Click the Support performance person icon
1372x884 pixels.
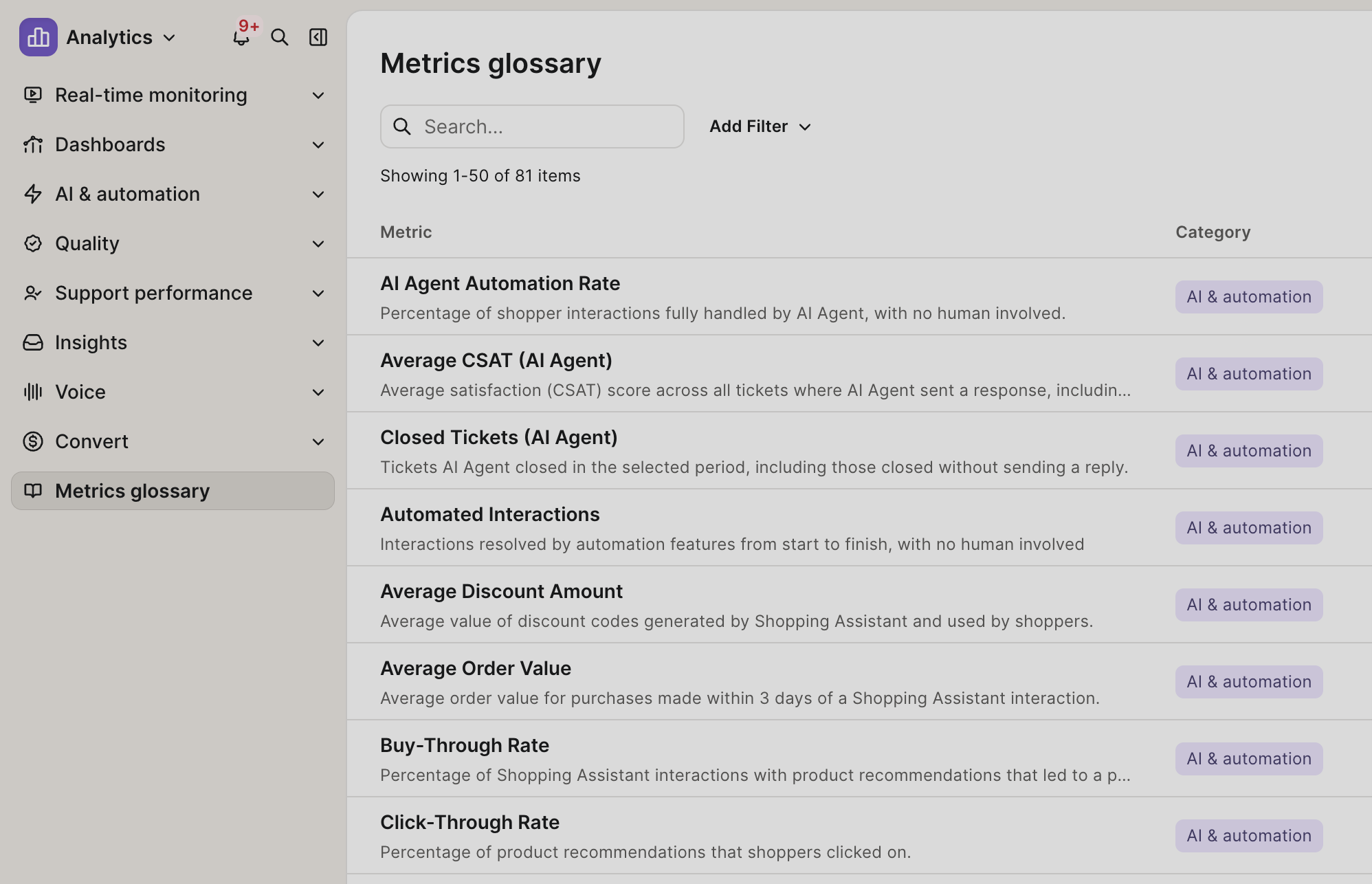(x=33, y=293)
